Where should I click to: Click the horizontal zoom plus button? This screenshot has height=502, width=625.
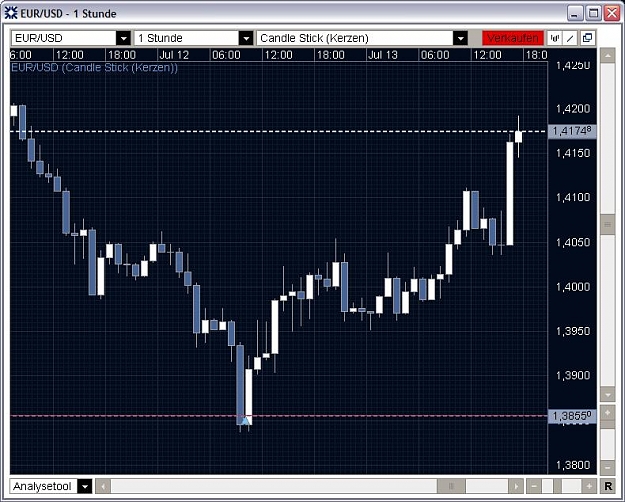click(589, 486)
